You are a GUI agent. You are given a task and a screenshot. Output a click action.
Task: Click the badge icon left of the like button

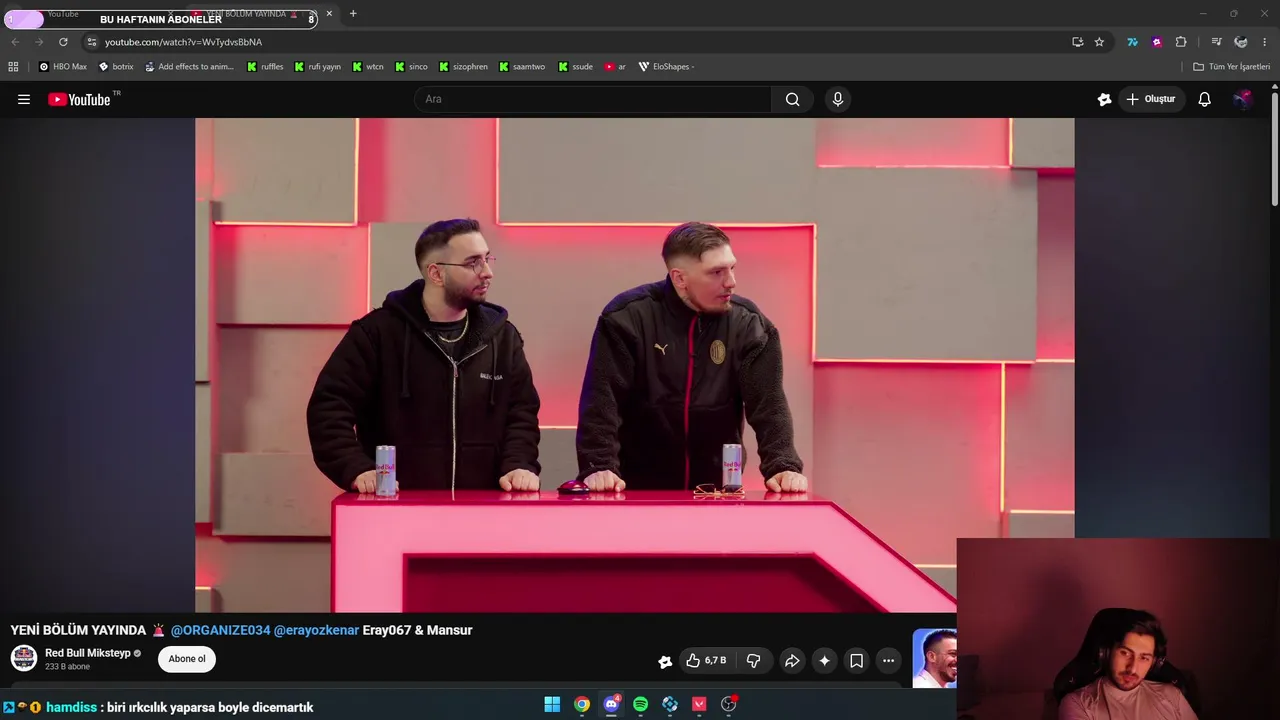665,661
